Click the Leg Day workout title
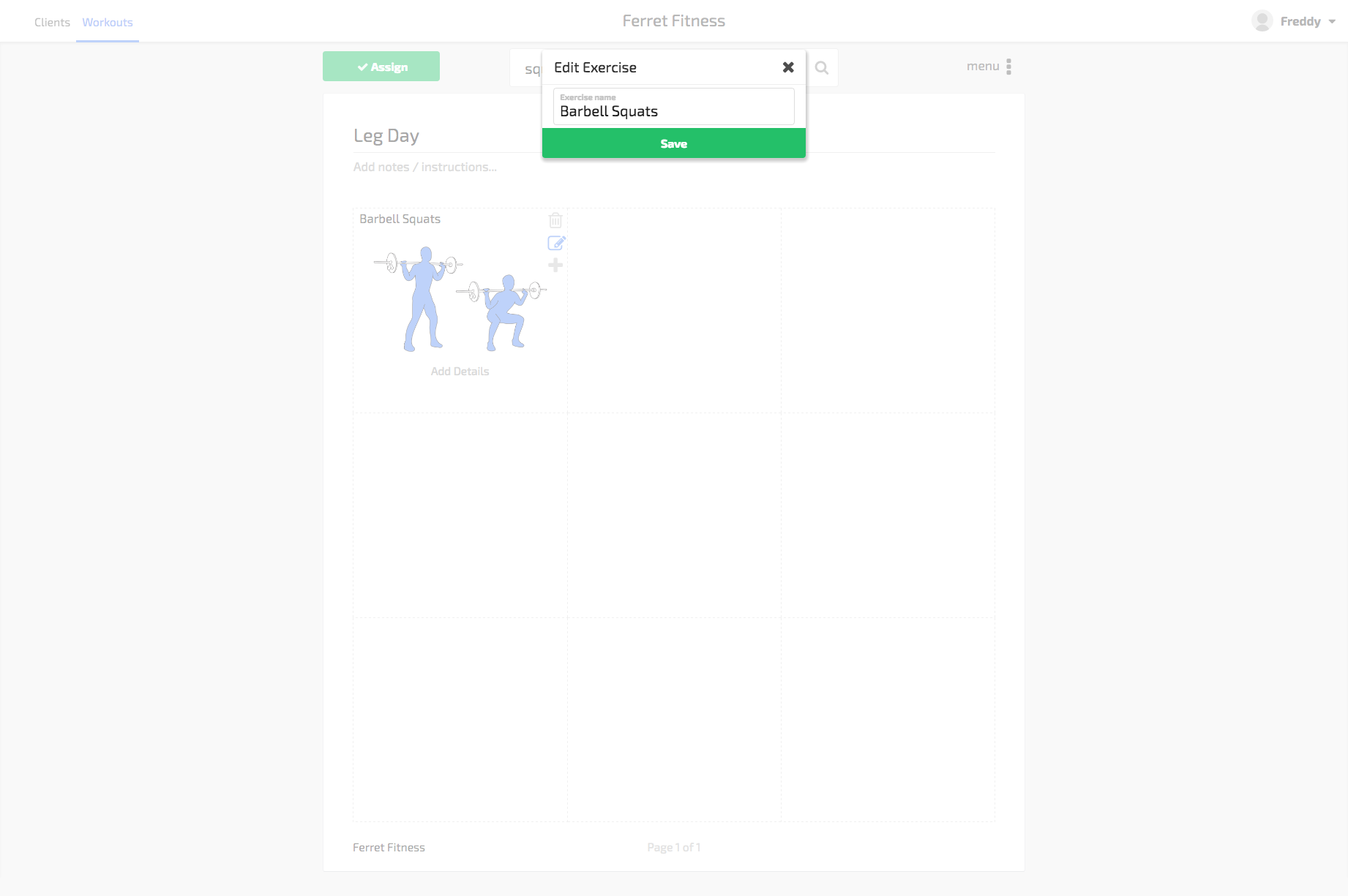The image size is (1348, 896). pos(386,136)
